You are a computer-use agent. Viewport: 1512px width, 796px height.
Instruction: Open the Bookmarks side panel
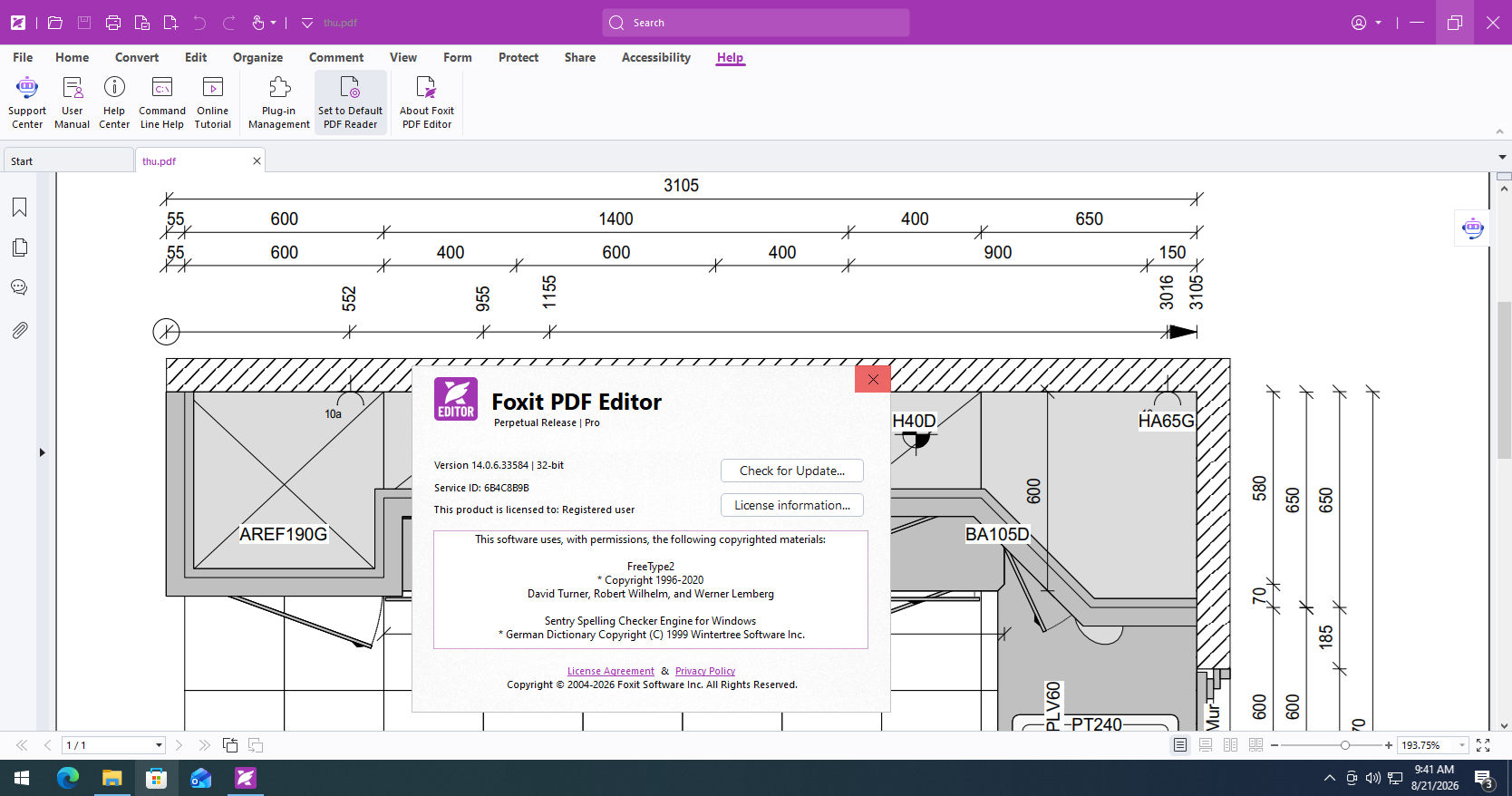(19, 208)
